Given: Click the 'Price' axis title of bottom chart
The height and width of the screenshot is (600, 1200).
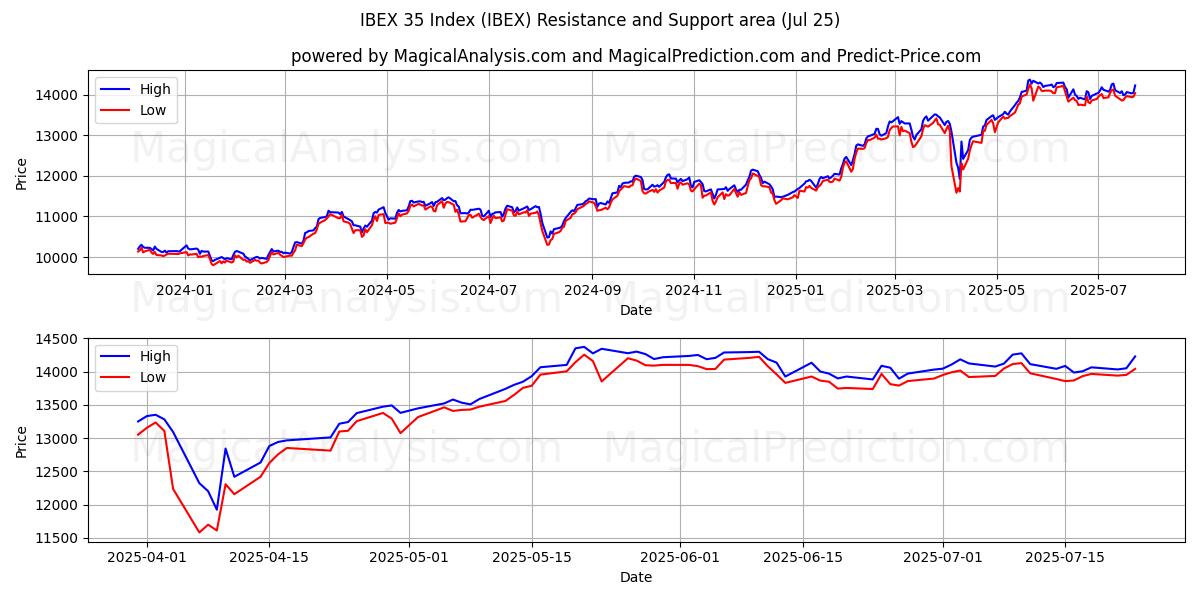Looking at the screenshot, I should click(22, 441).
